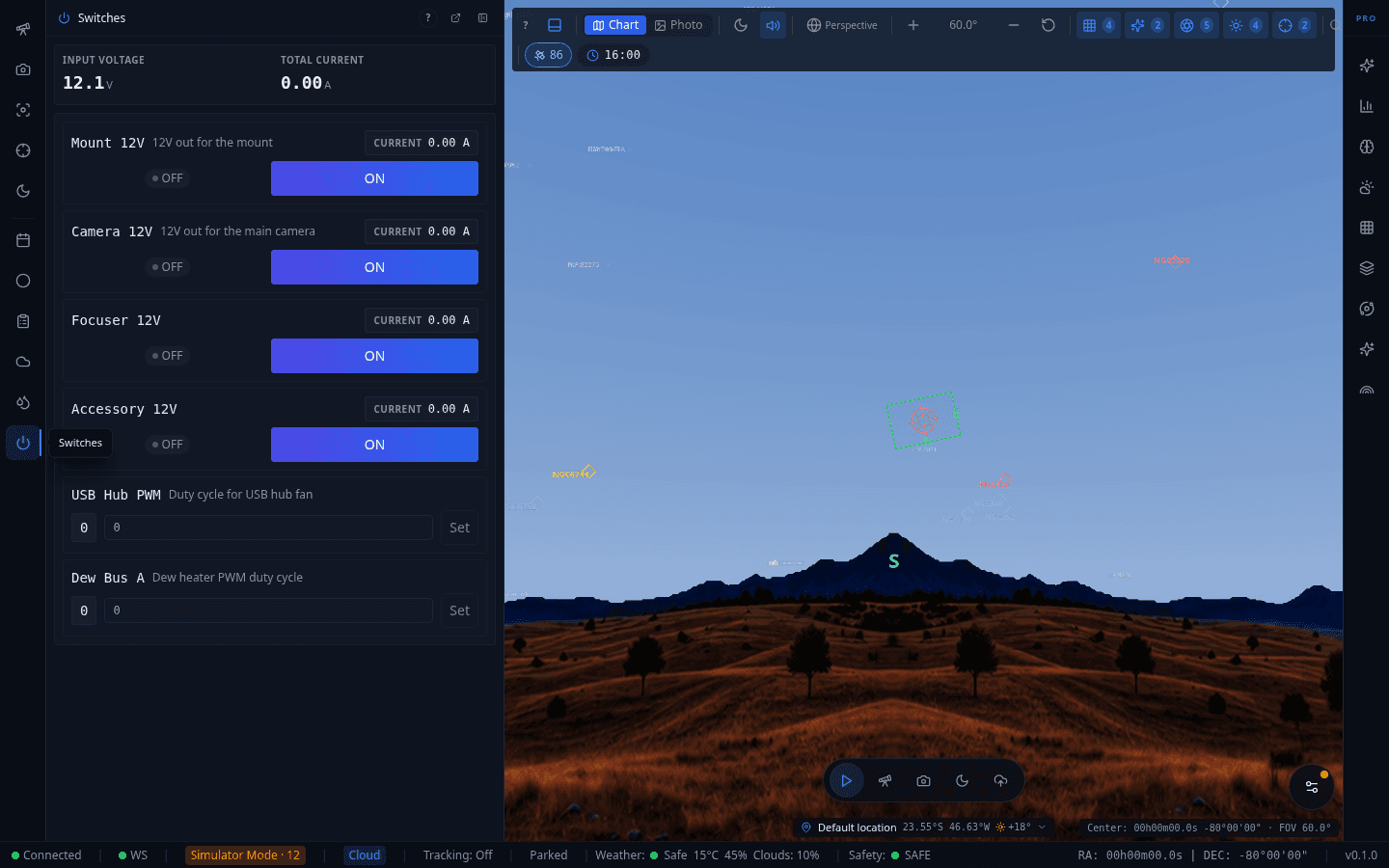This screenshot has height=868, width=1389.
Task: Open the sun menu with badge 4
Action: (x=1245, y=25)
